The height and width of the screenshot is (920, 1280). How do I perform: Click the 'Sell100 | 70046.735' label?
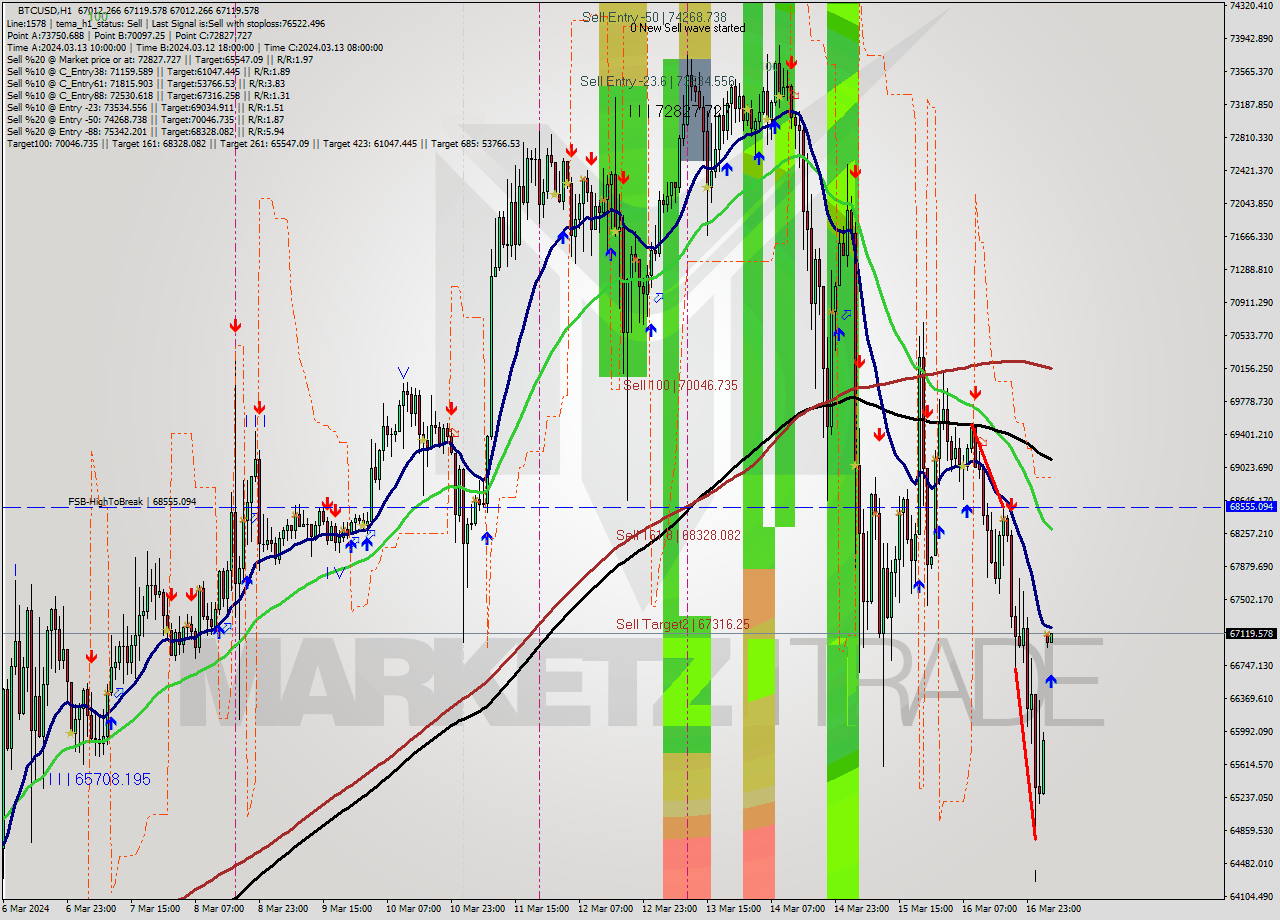[680, 385]
